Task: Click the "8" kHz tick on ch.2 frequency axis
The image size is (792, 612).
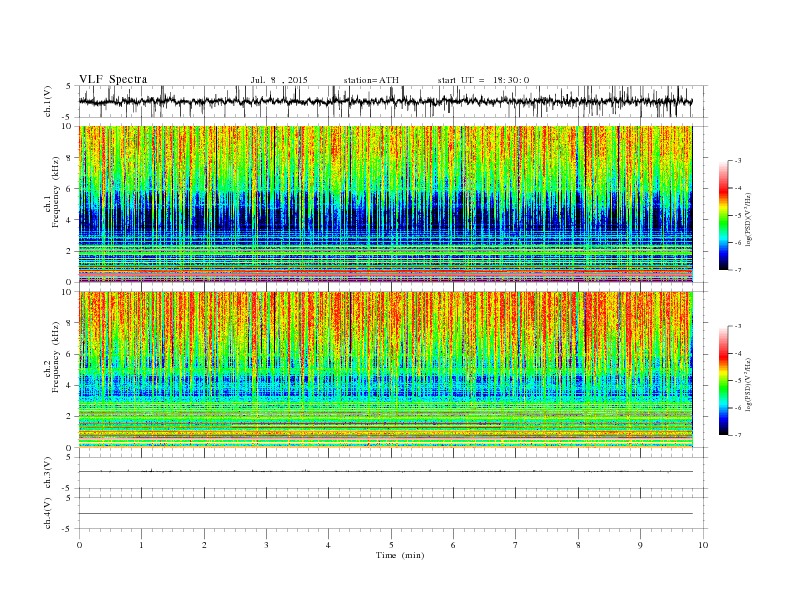Action: (70, 323)
